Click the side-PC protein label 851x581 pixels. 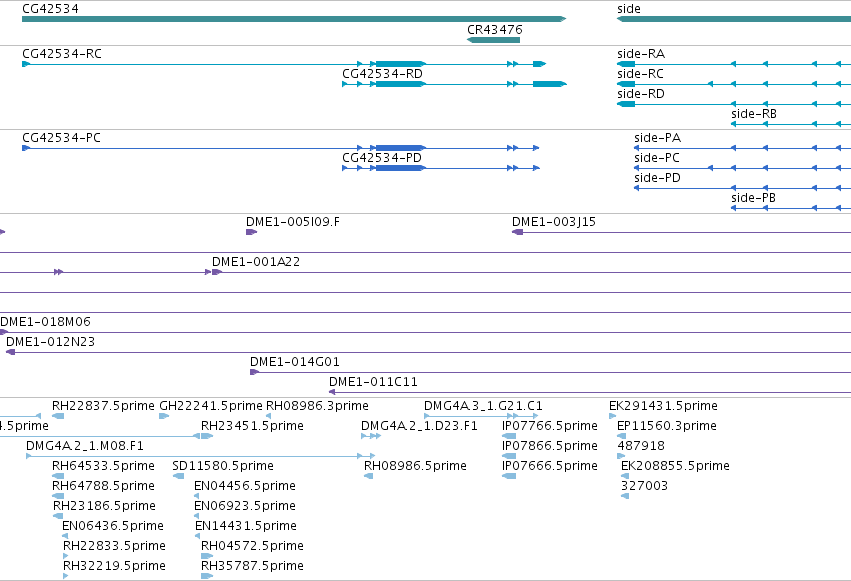tap(657, 158)
